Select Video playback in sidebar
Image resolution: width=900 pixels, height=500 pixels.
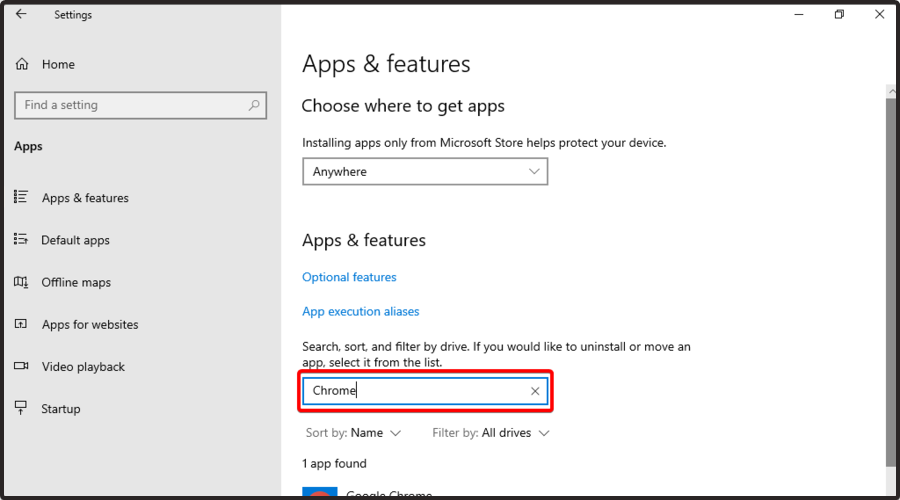83,367
